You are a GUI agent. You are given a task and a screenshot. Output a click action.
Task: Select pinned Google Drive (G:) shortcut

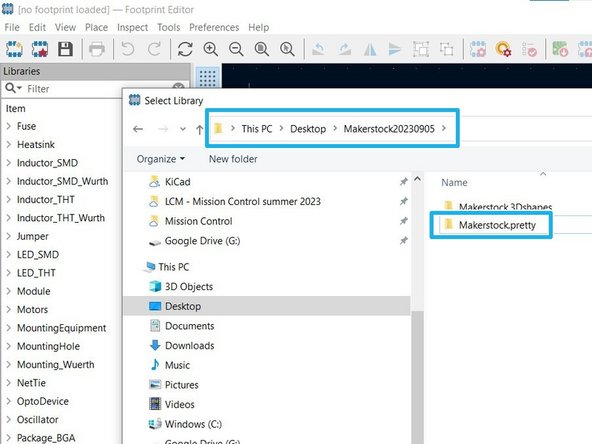[202, 241]
